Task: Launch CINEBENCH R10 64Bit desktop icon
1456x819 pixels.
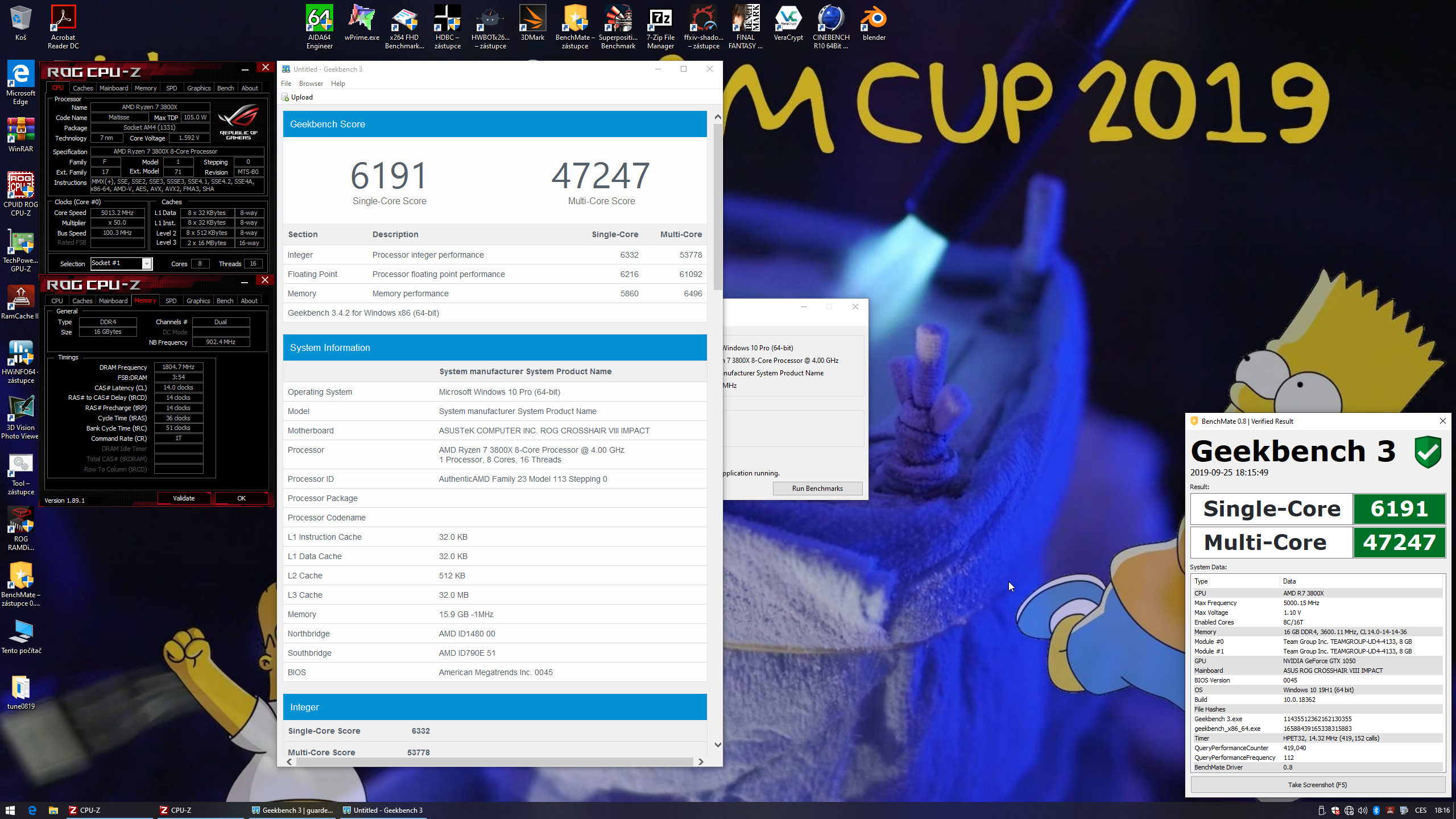Action: [831, 27]
